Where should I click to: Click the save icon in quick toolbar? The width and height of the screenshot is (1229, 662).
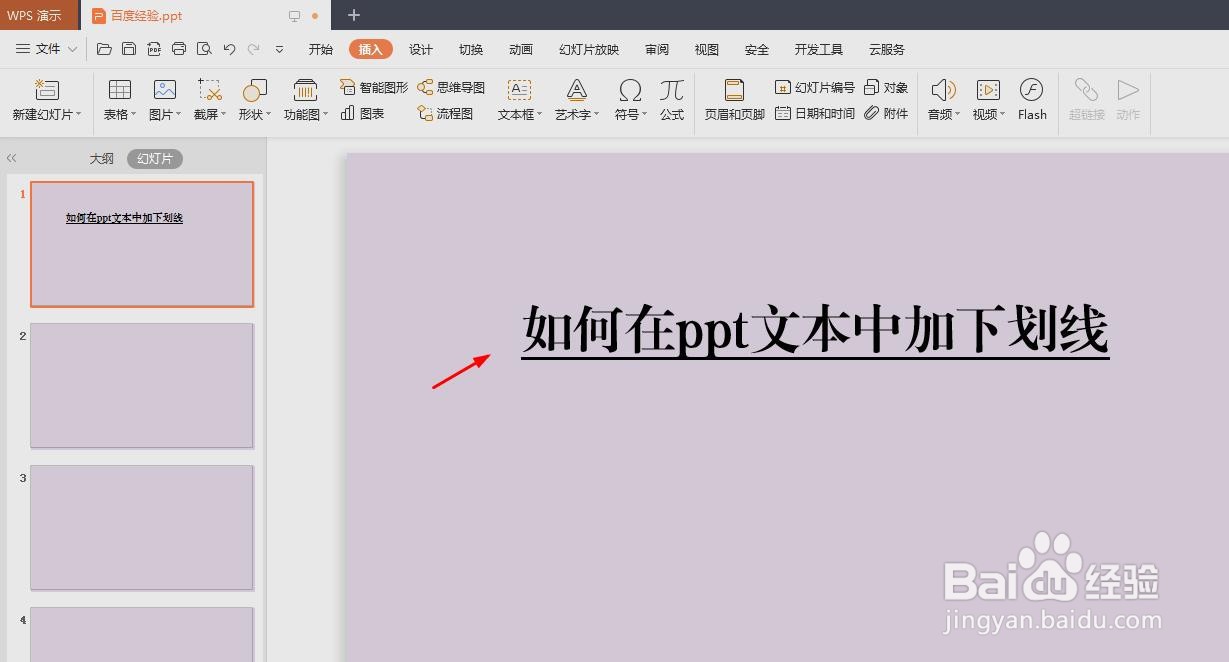point(129,49)
